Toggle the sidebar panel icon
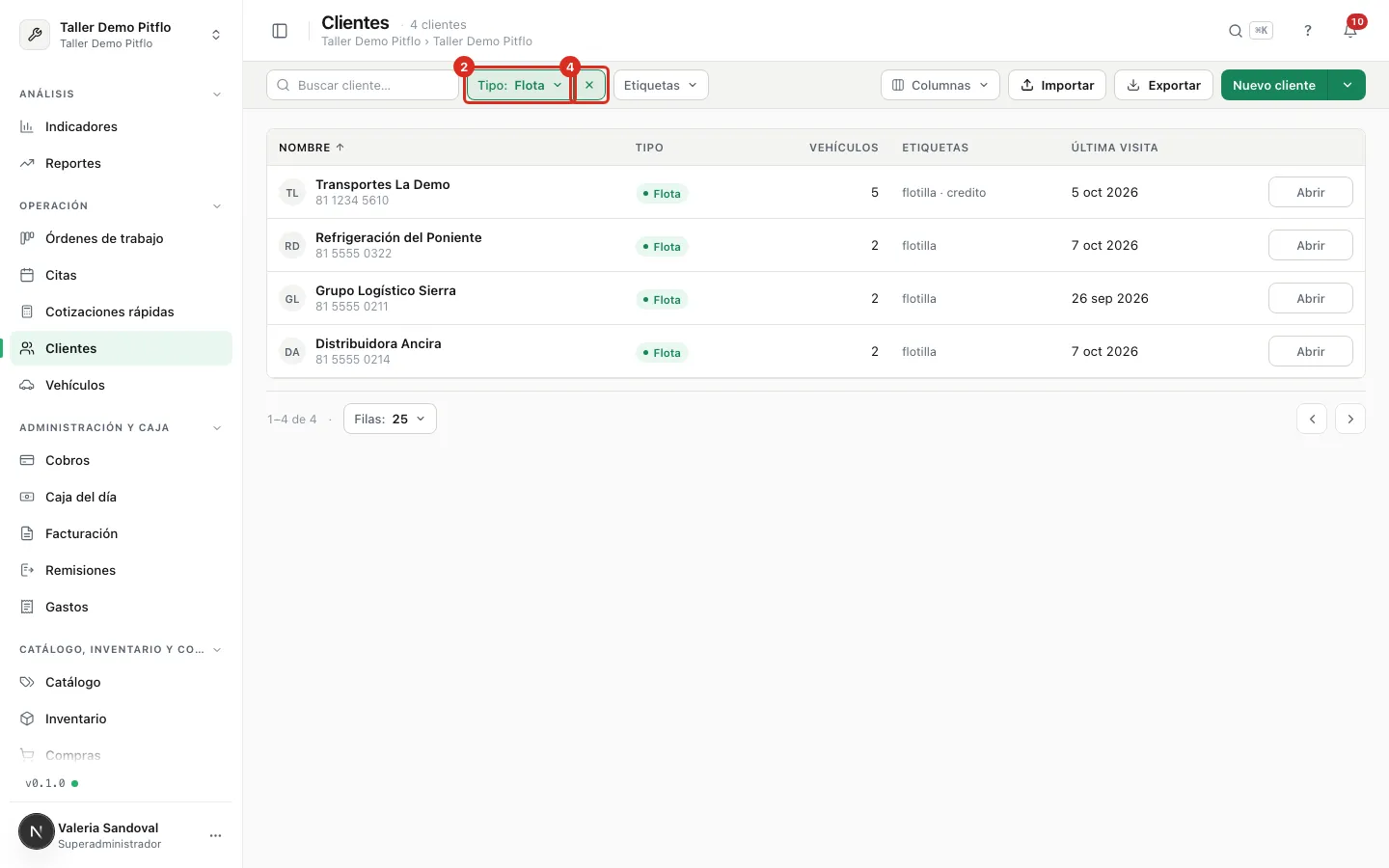1389x868 pixels. coord(280,31)
